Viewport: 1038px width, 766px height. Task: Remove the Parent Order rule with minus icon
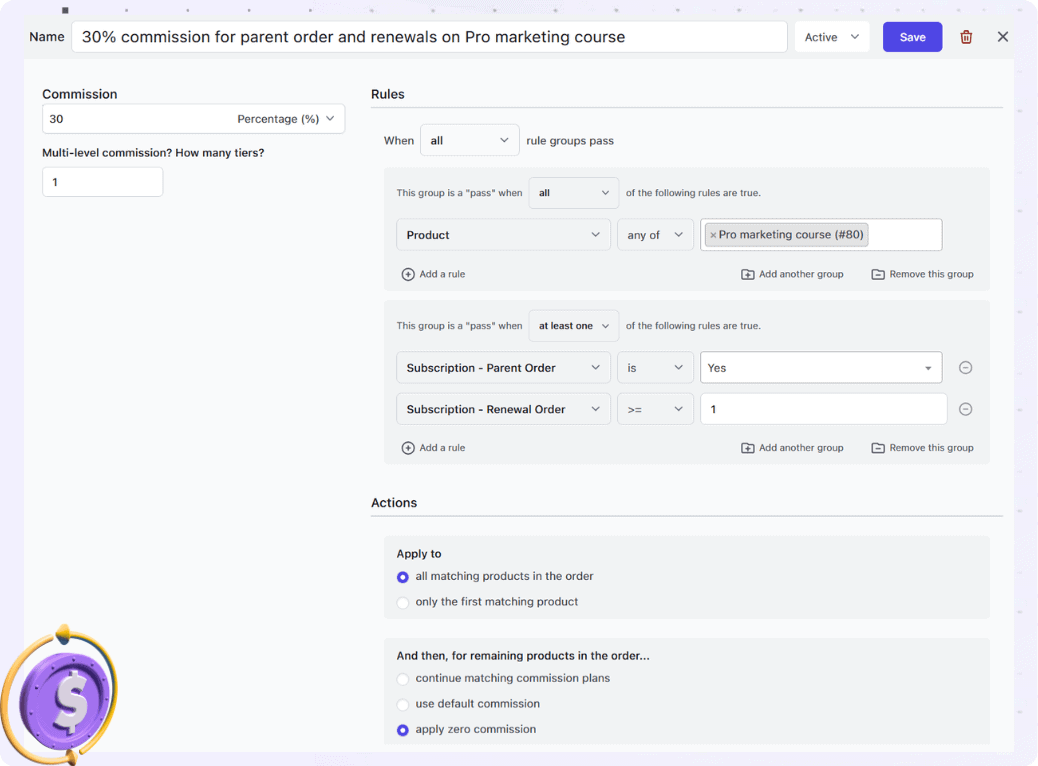[x=965, y=367]
